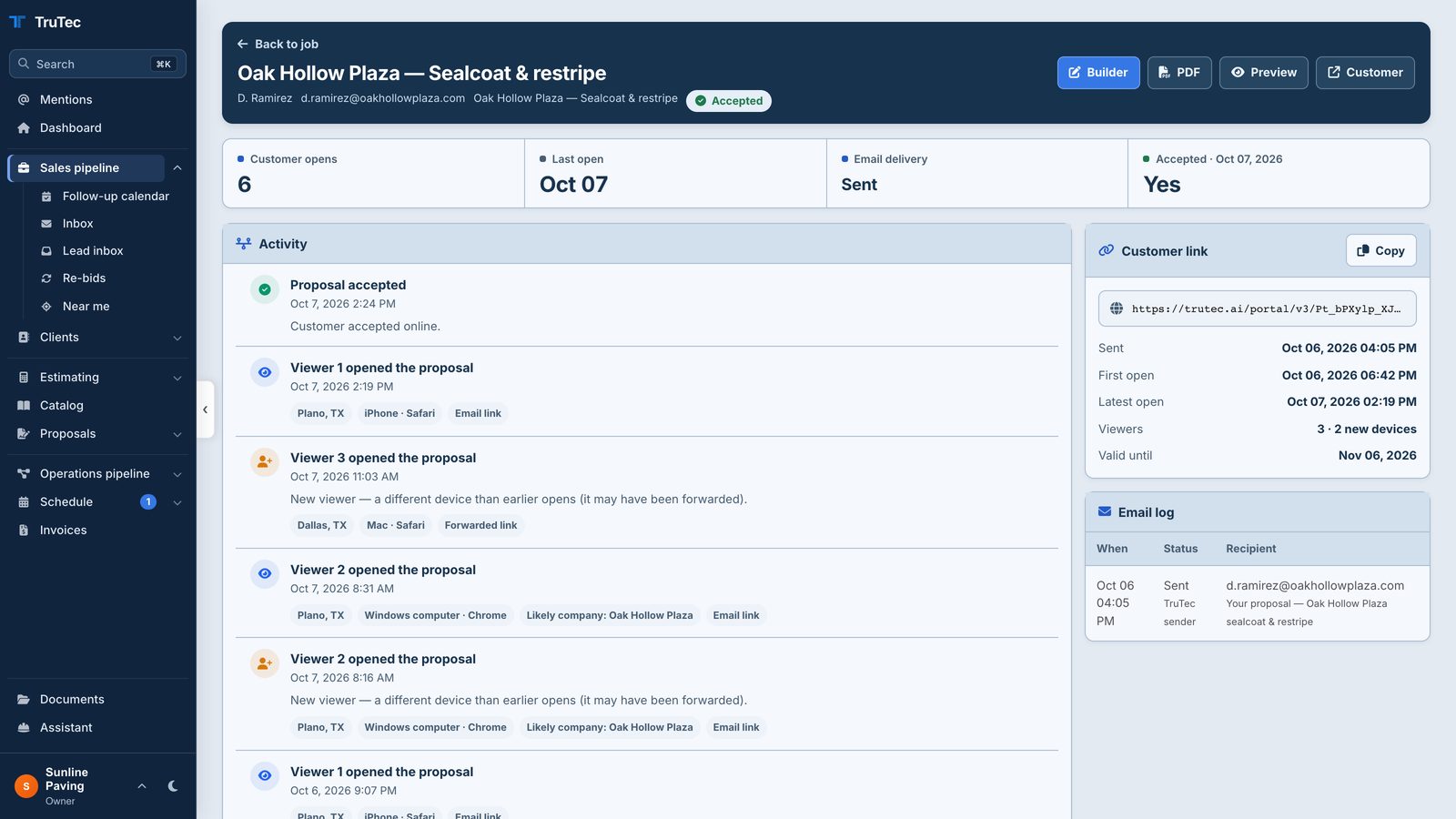Click the Email log envelope icon
Screen dimensions: 1456x819
point(1105,511)
